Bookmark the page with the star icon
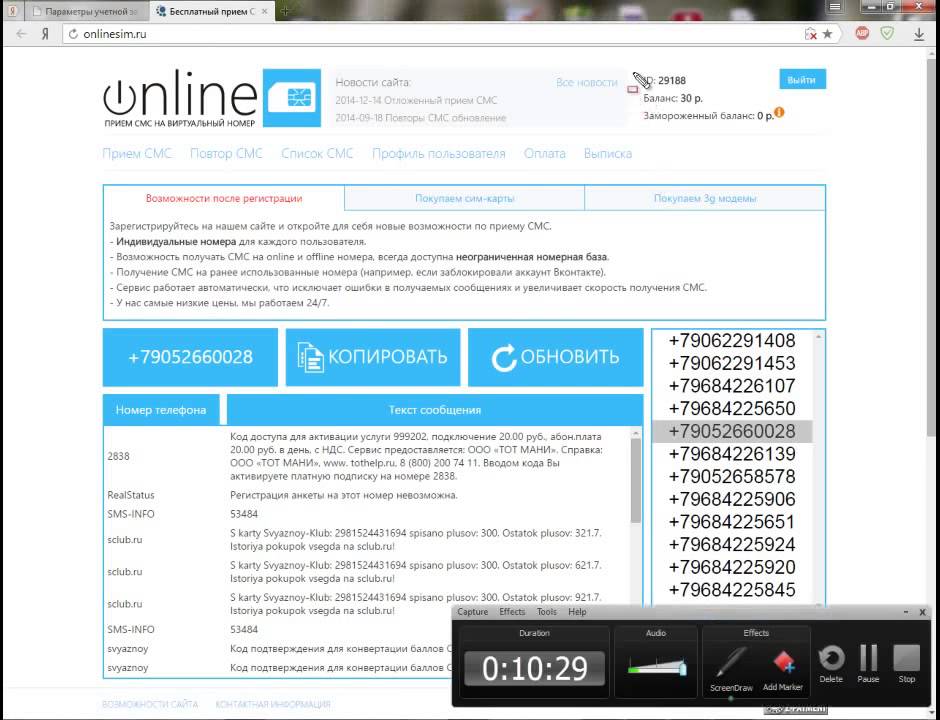 coord(827,34)
